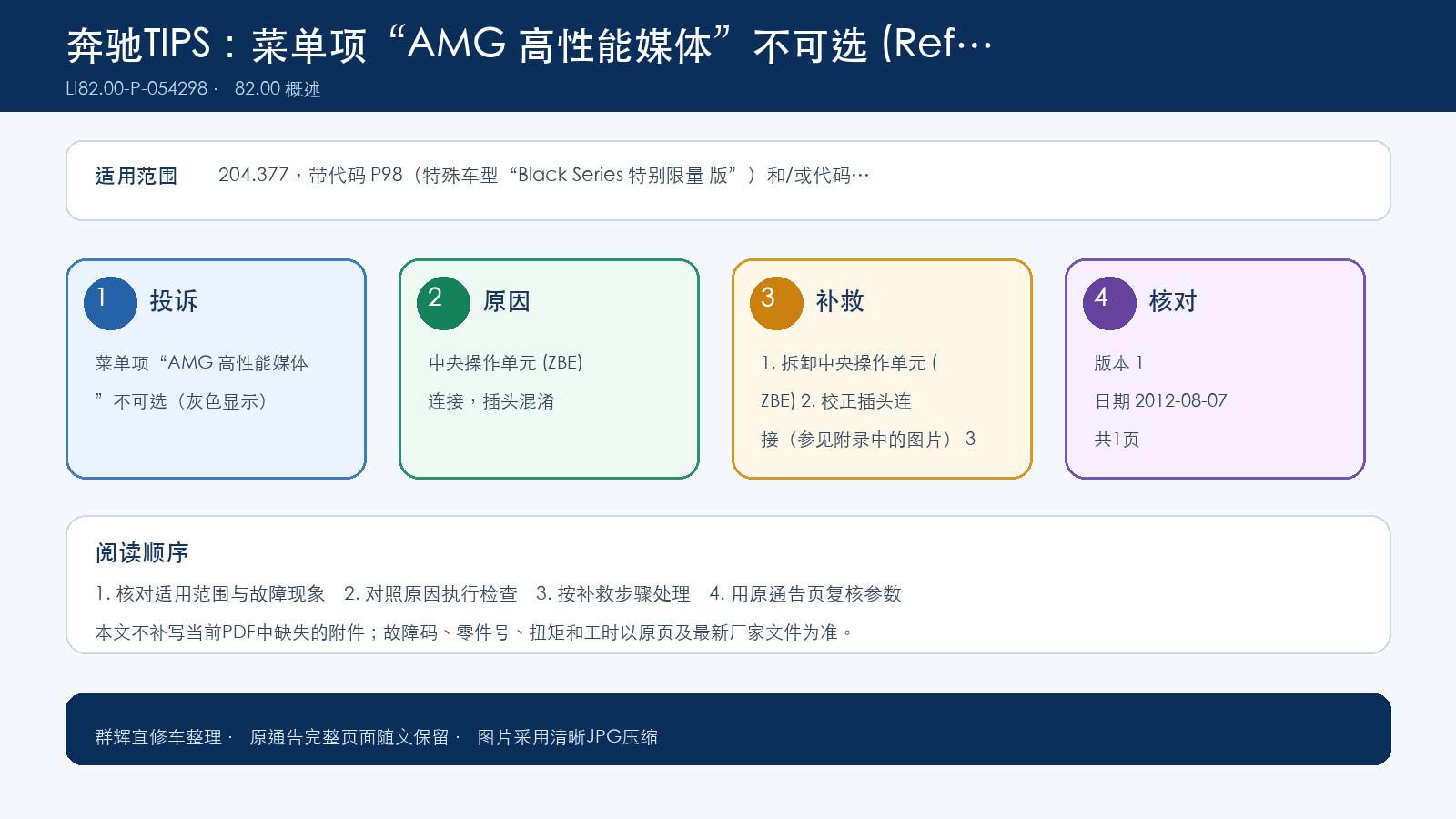Click step 1. 核对适用范围与故障现象

click(210, 594)
